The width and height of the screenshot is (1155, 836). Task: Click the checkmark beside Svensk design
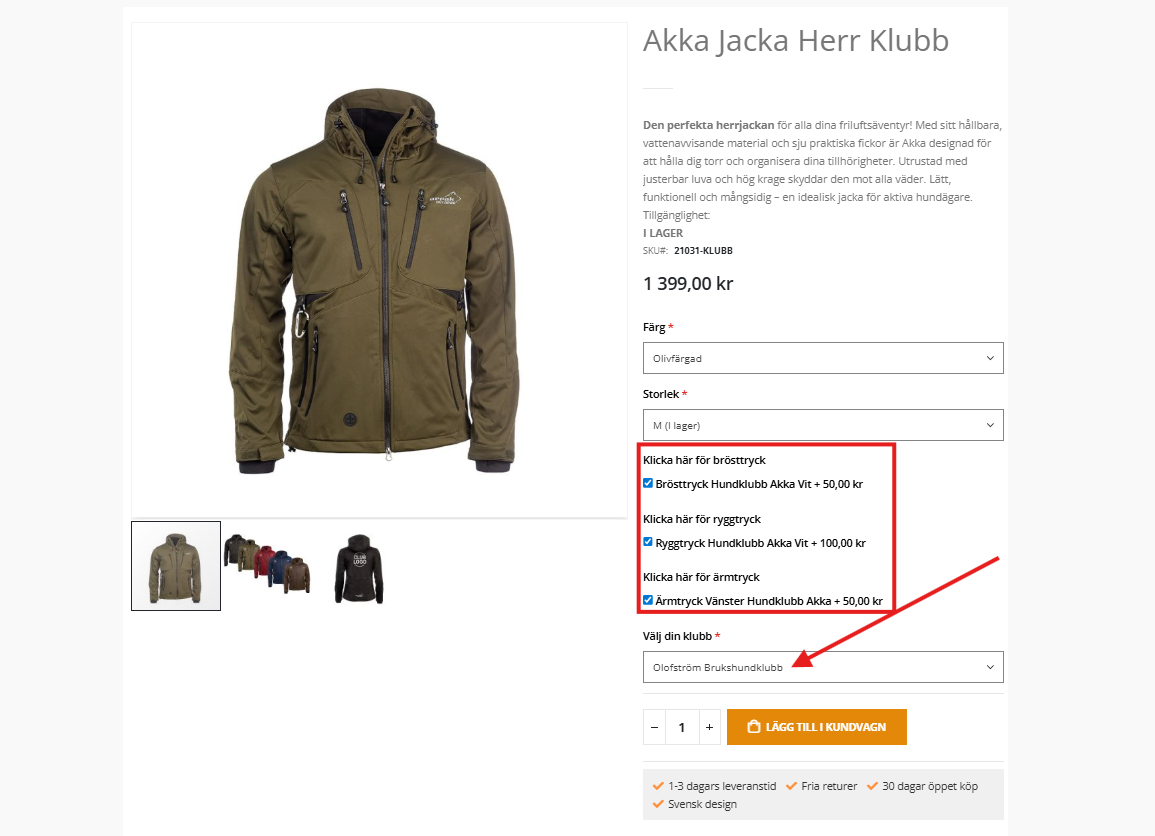click(x=659, y=804)
